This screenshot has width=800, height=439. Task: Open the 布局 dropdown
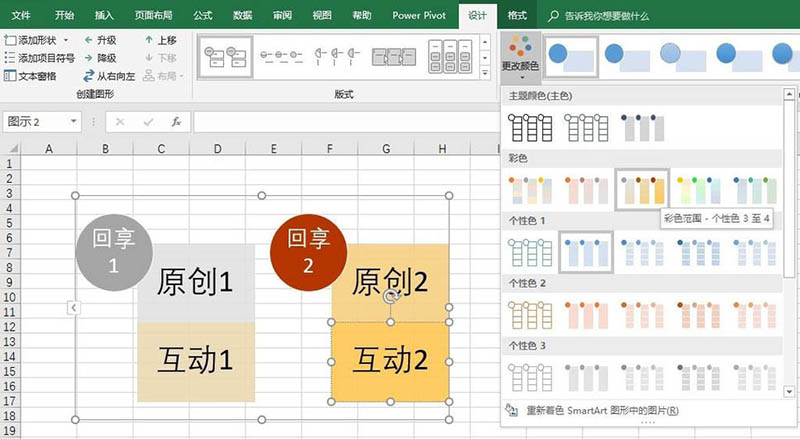pos(163,76)
